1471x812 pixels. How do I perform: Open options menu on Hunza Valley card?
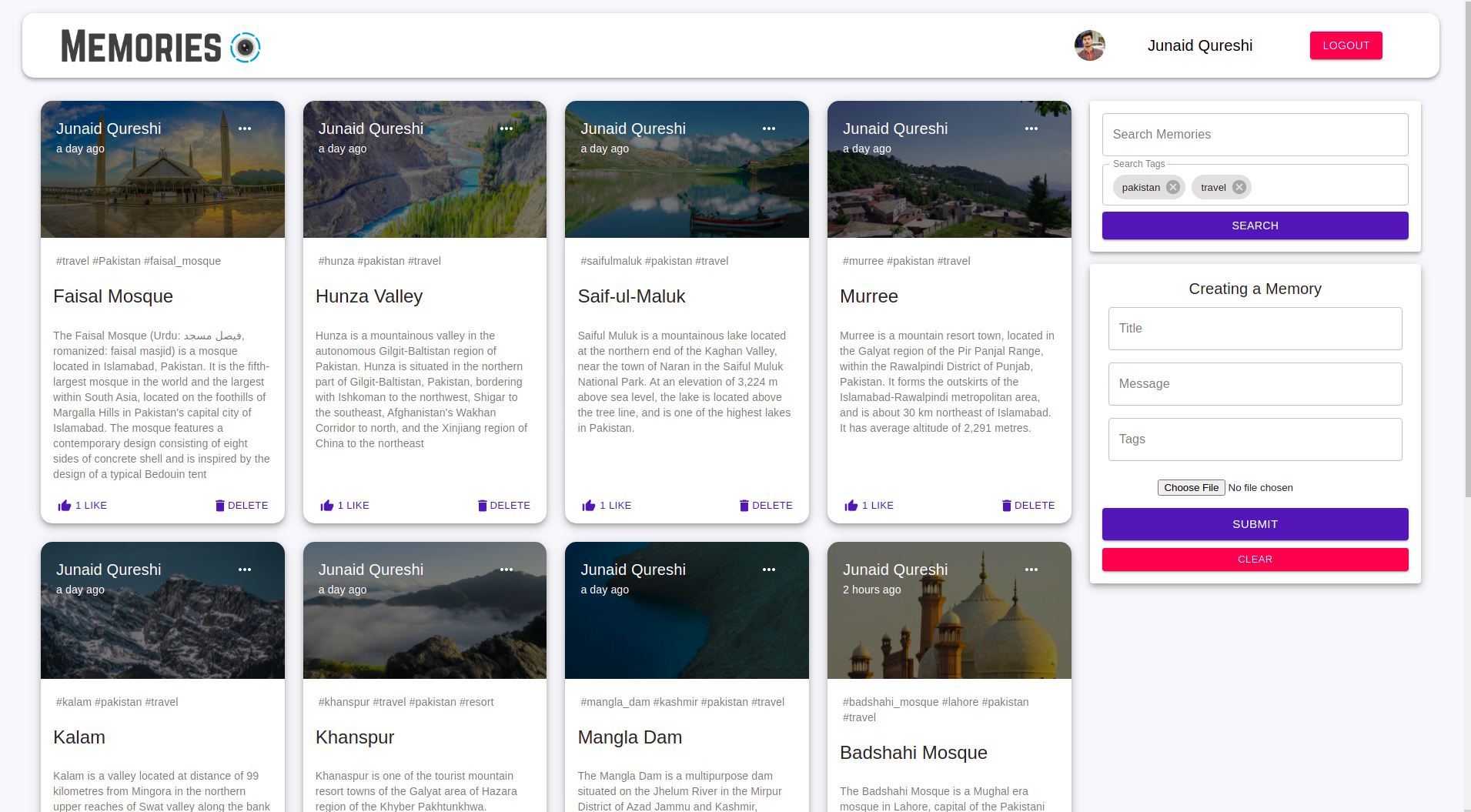[x=506, y=129]
